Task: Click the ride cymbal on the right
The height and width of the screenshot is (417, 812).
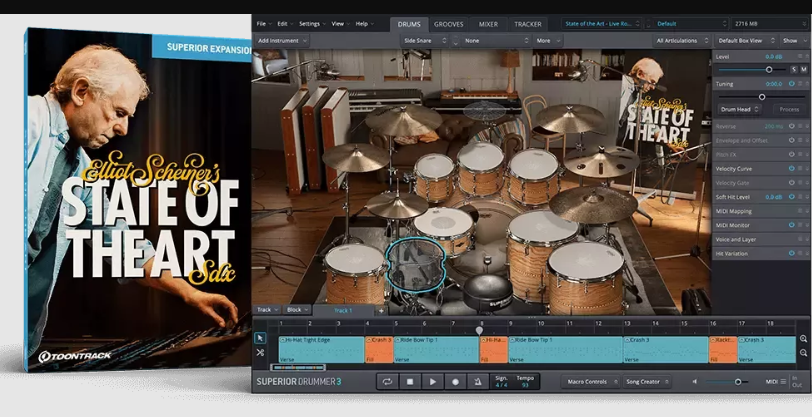Action: pos(593,205)
